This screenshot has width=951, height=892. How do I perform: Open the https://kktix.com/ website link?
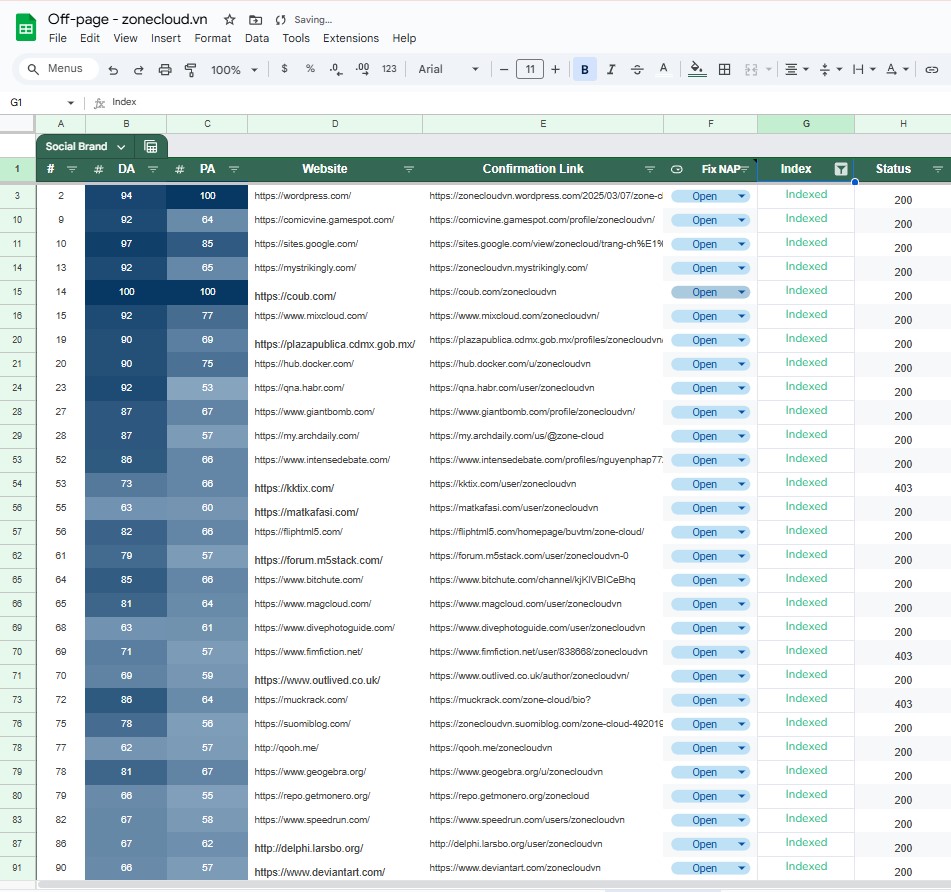294,488
